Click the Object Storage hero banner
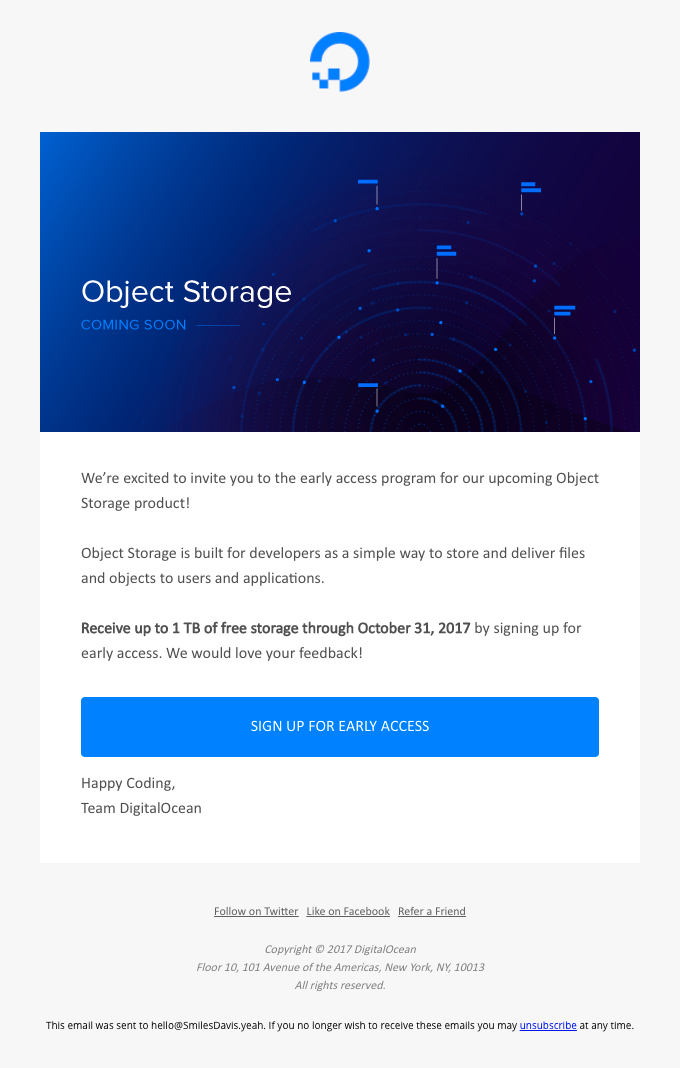 (x=340, y=281)
